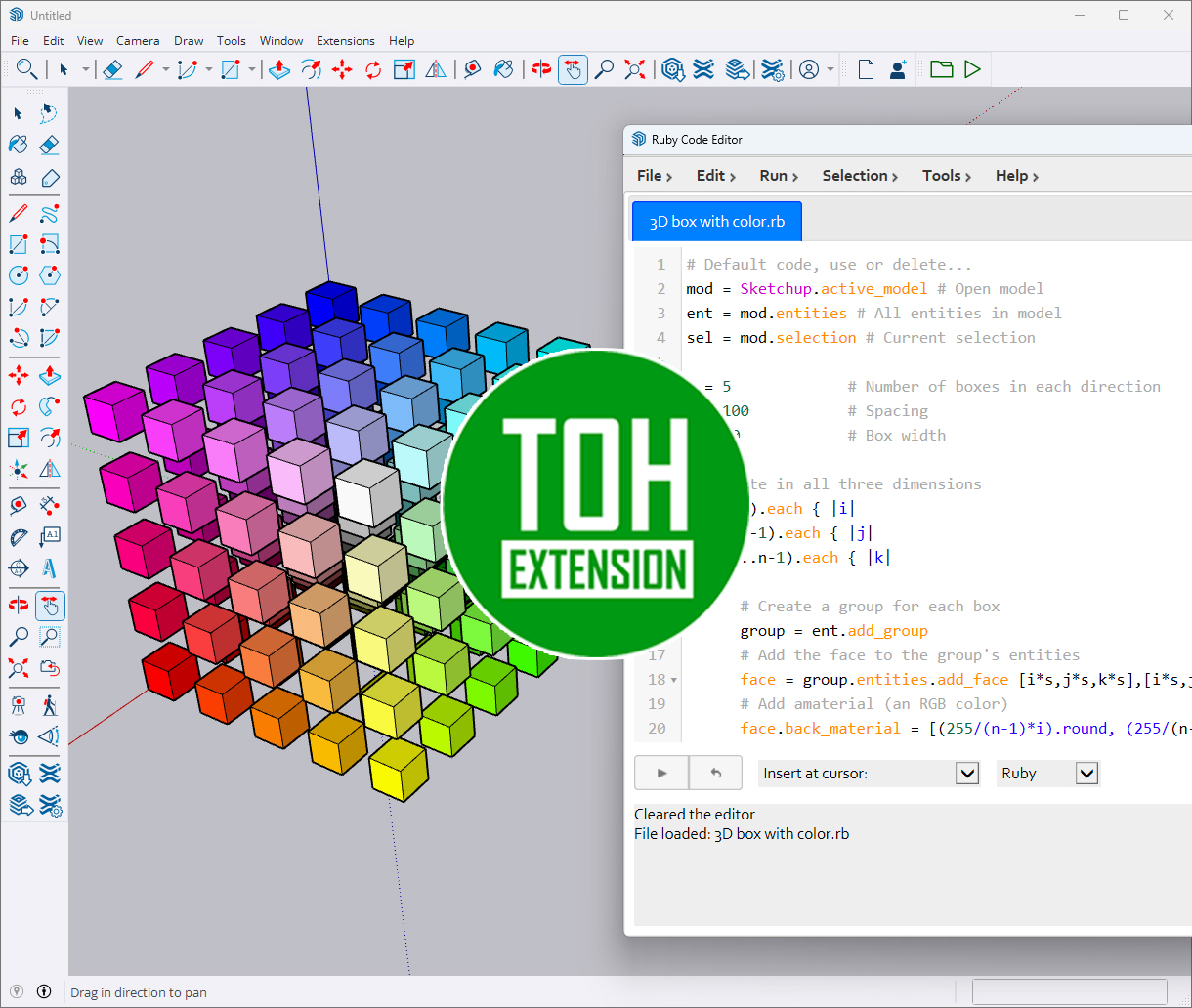The width and height of the screenshot is (1192, 1008).
Task: Open Search tool in top toolbar
Action: [26, 69]
